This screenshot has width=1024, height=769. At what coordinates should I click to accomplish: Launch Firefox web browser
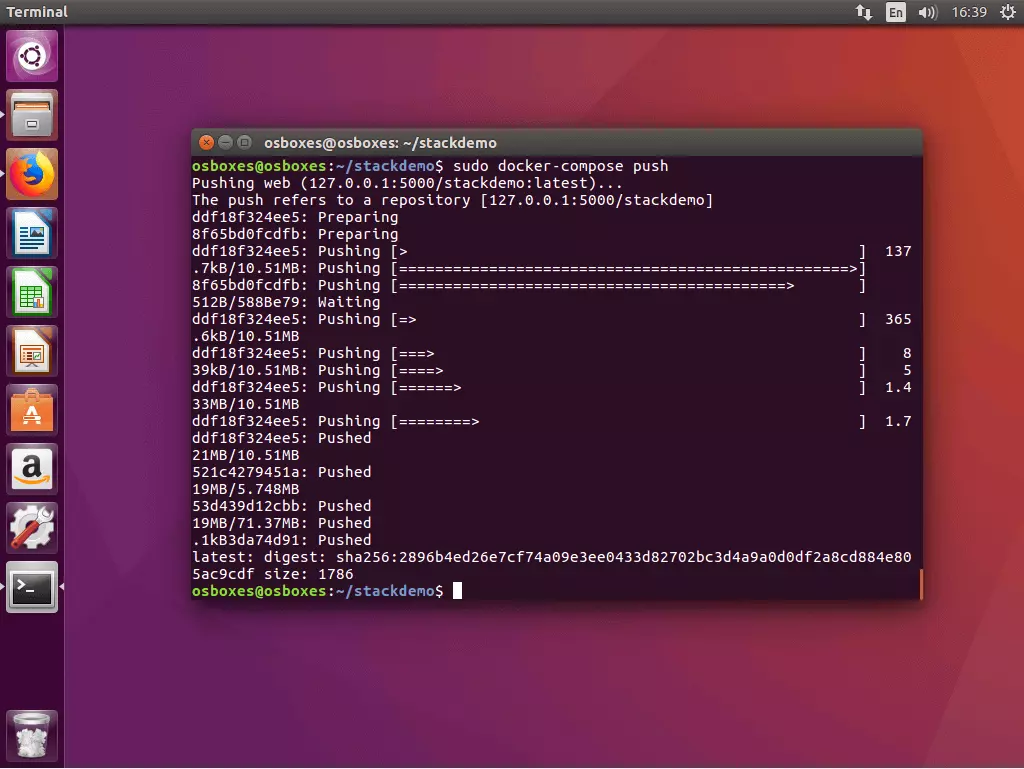pos(32,174)
